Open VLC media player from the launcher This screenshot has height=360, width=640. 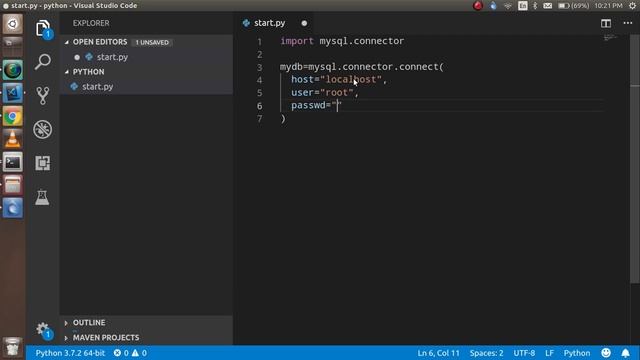coord(13,140)
